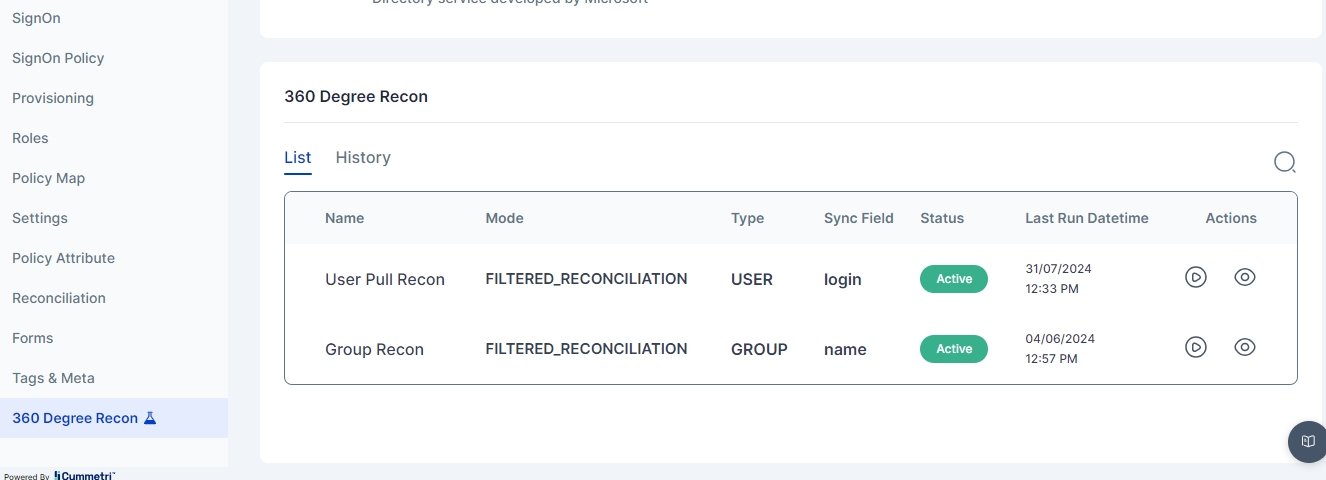The width and height of the screenshot is (1326, 480).
Task: Switch to the History tab
Action: coord(363,158)
